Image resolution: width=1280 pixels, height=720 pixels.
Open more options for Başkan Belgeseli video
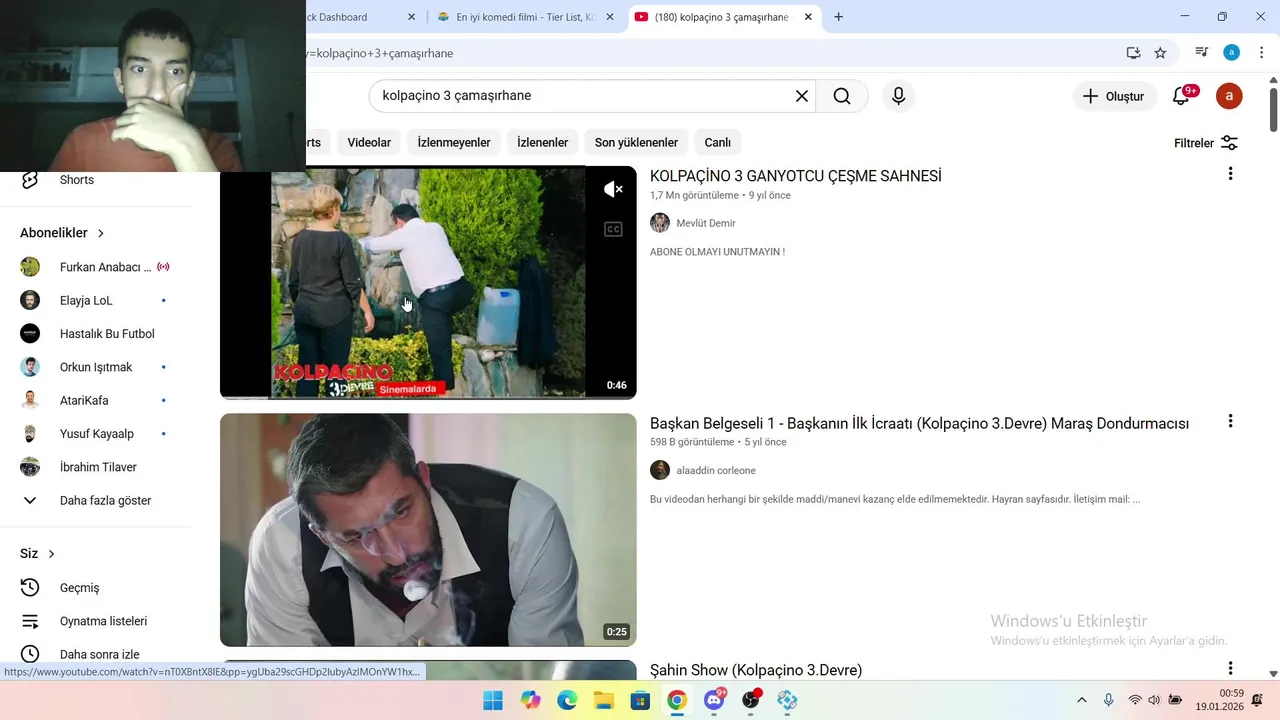pos(1230,421)
